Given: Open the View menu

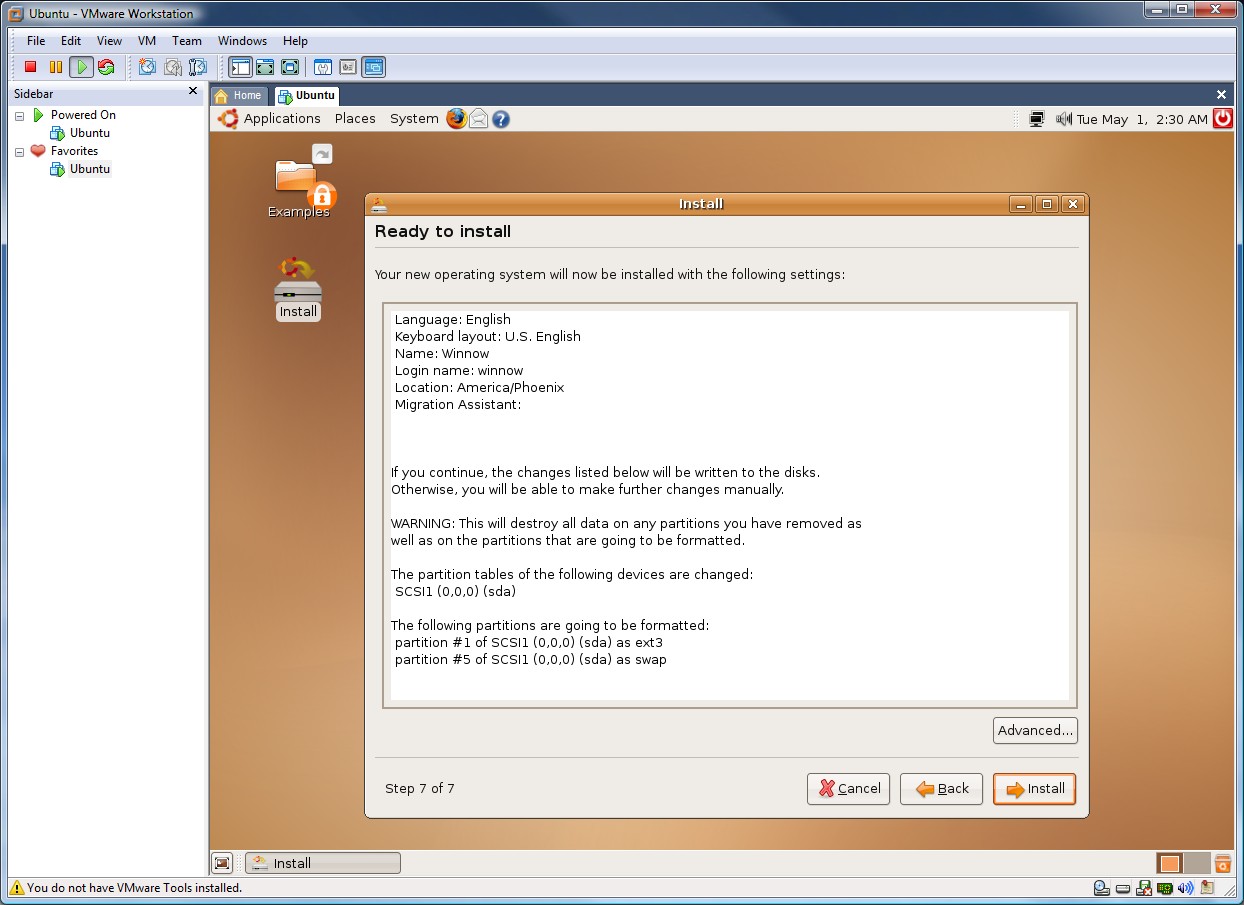Looking at the screenshot, I should pos(109,41).
